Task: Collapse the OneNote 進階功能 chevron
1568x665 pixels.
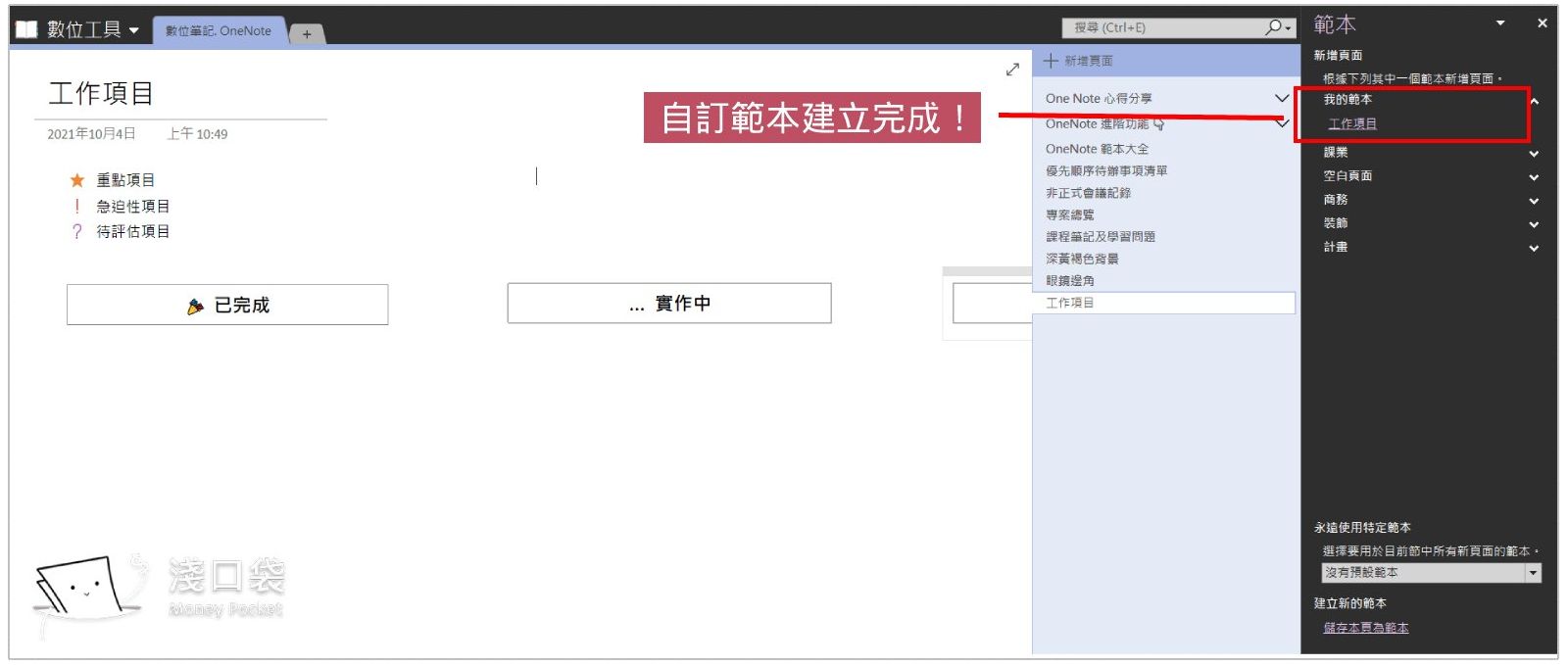Action: 1281,123
